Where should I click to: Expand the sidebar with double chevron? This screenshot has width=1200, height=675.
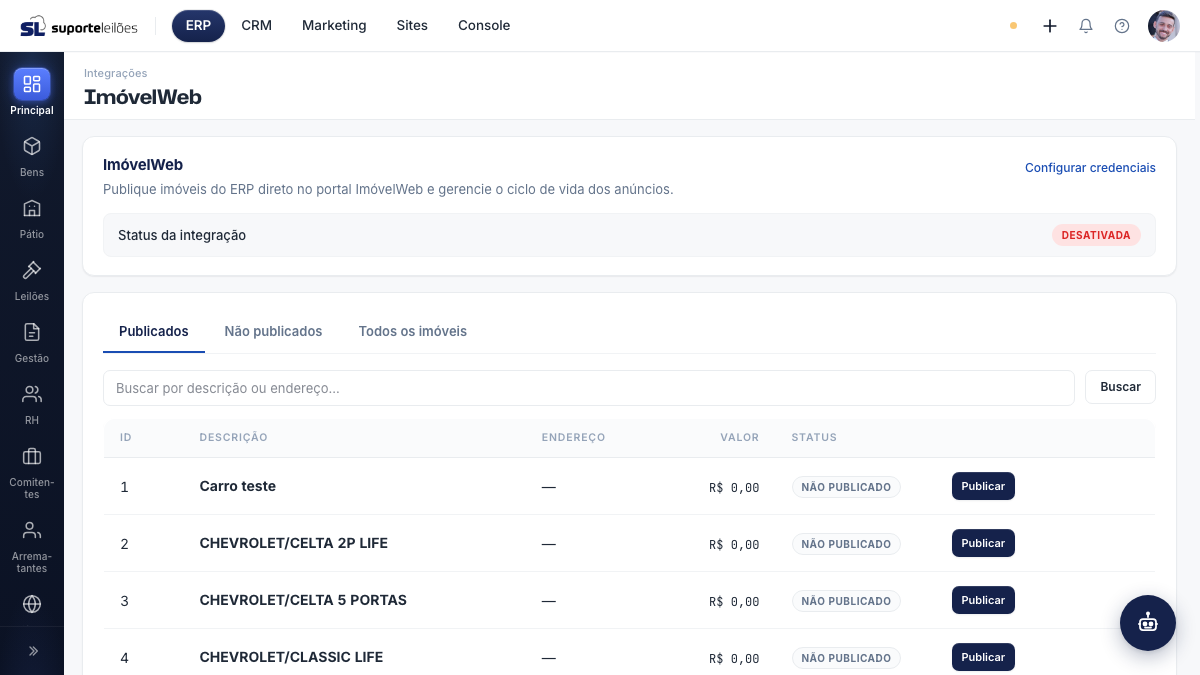pos(32,651)
